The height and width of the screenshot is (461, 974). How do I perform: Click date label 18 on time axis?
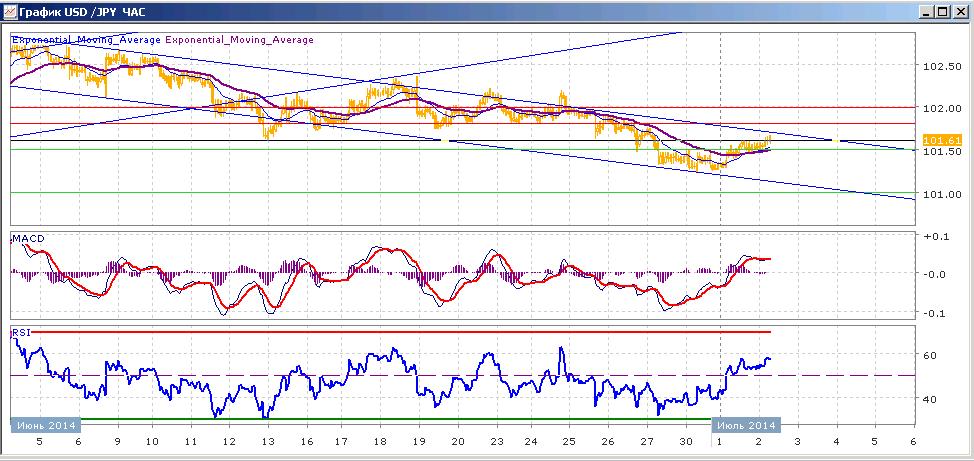click(x=382, y=442)
